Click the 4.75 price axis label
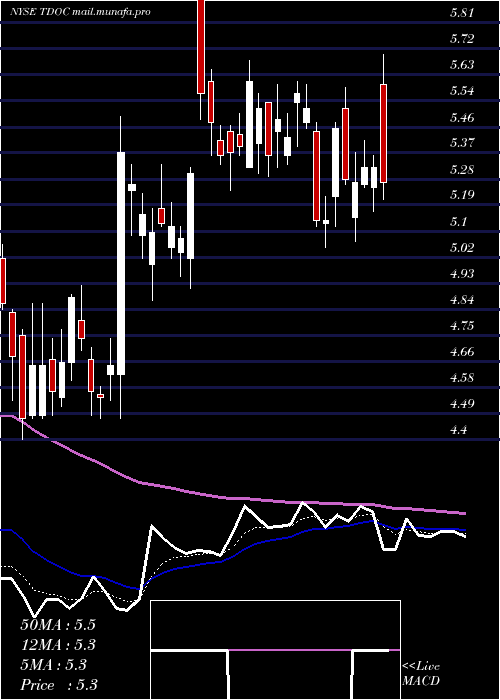The width and height of the screenshot is (500, 700). [x=462, y=326]
